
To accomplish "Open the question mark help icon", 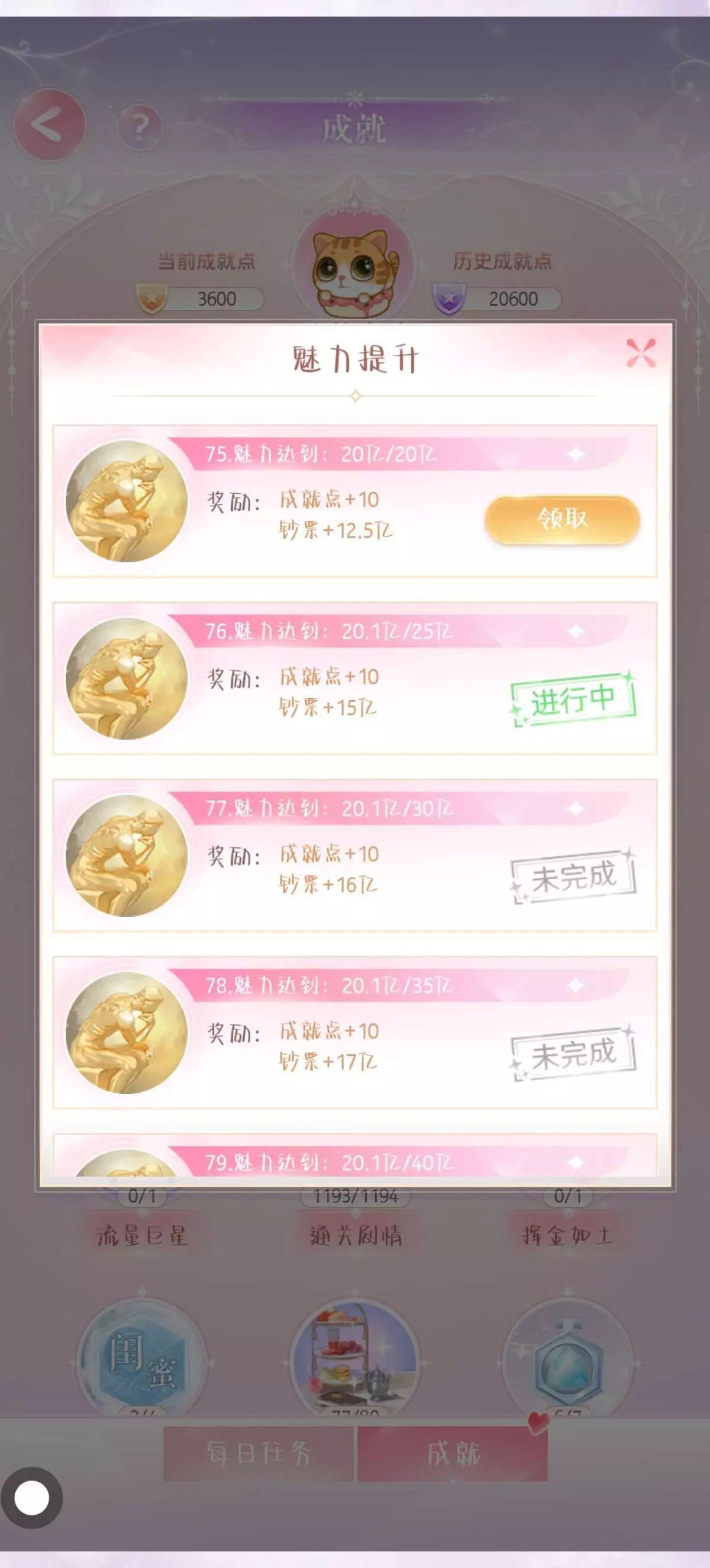I will (x=140, y=127).
